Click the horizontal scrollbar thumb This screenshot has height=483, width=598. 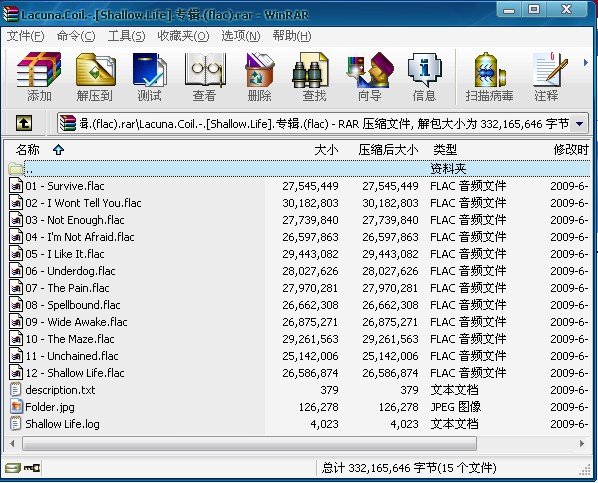(x=249, y=444)
